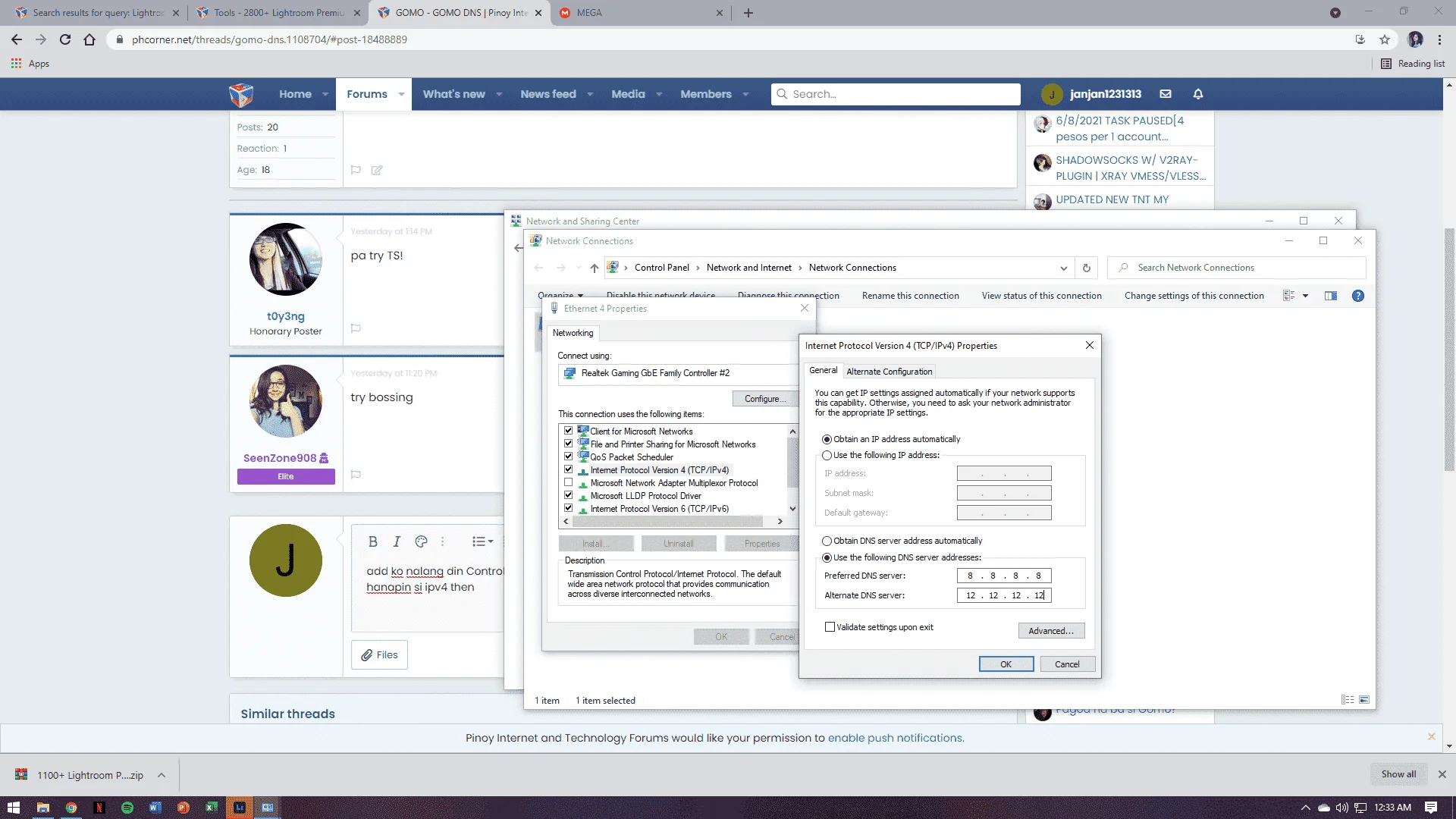This screenshot has height=819, width=1456.
Task: Switch to the Alternate Configuration tab
Action: 889,372
